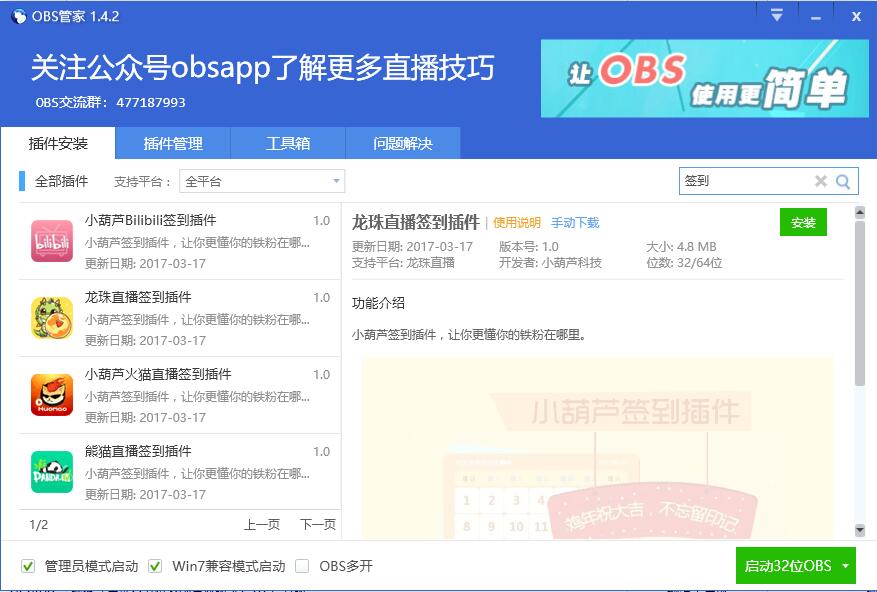This screenshot has height=592, width=877.
Task: Click the Longzhu dragon plugin icon
Action: pyautogui.click(x=51, y=318)
